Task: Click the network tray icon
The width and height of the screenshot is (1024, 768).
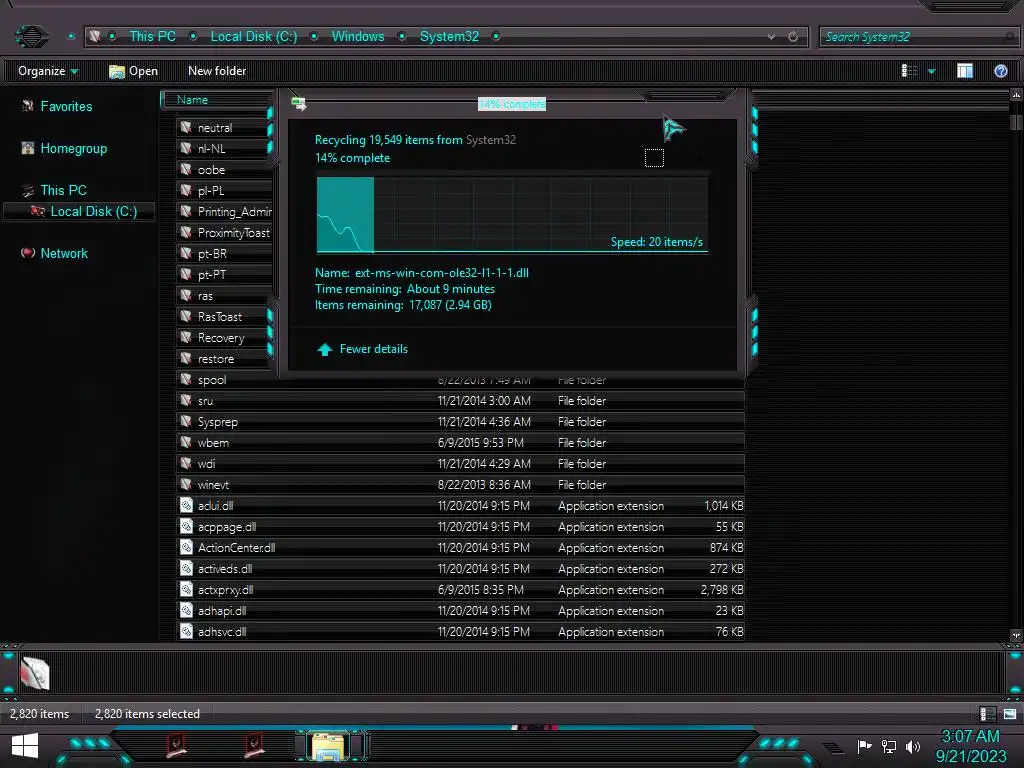Action: click(888, 746)
